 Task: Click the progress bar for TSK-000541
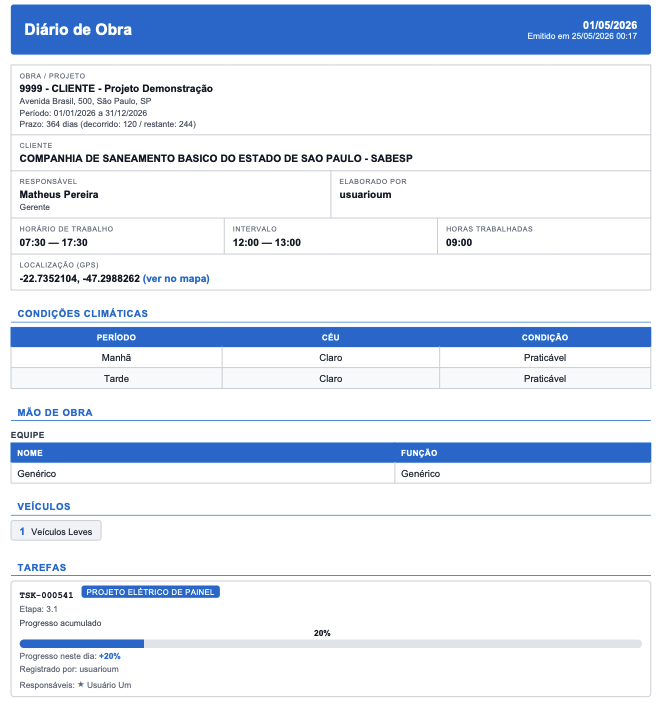click(x=331, y=643)
